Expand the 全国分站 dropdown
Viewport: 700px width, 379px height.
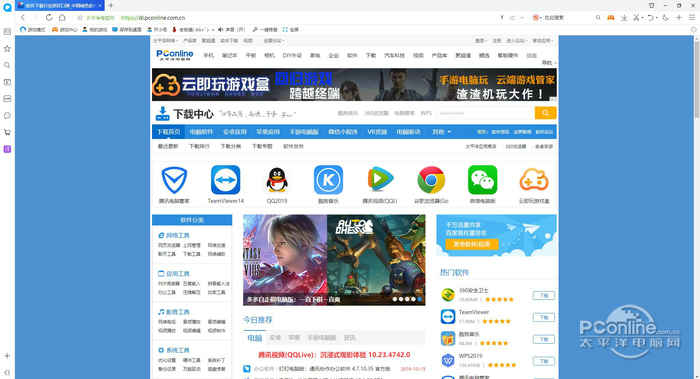click(274, 41)
